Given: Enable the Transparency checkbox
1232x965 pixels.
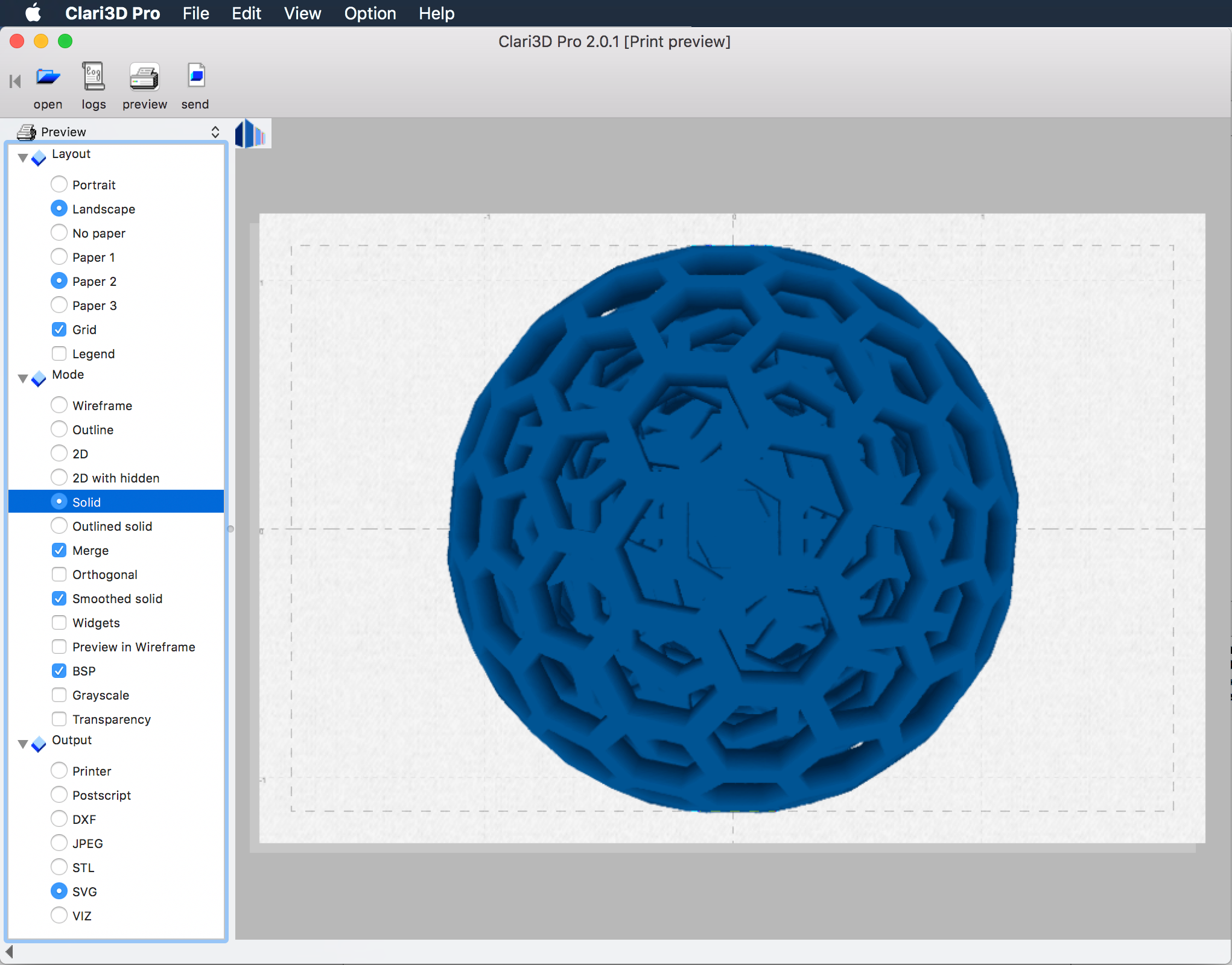Looking at the screenshot, I should click(59, 719).
